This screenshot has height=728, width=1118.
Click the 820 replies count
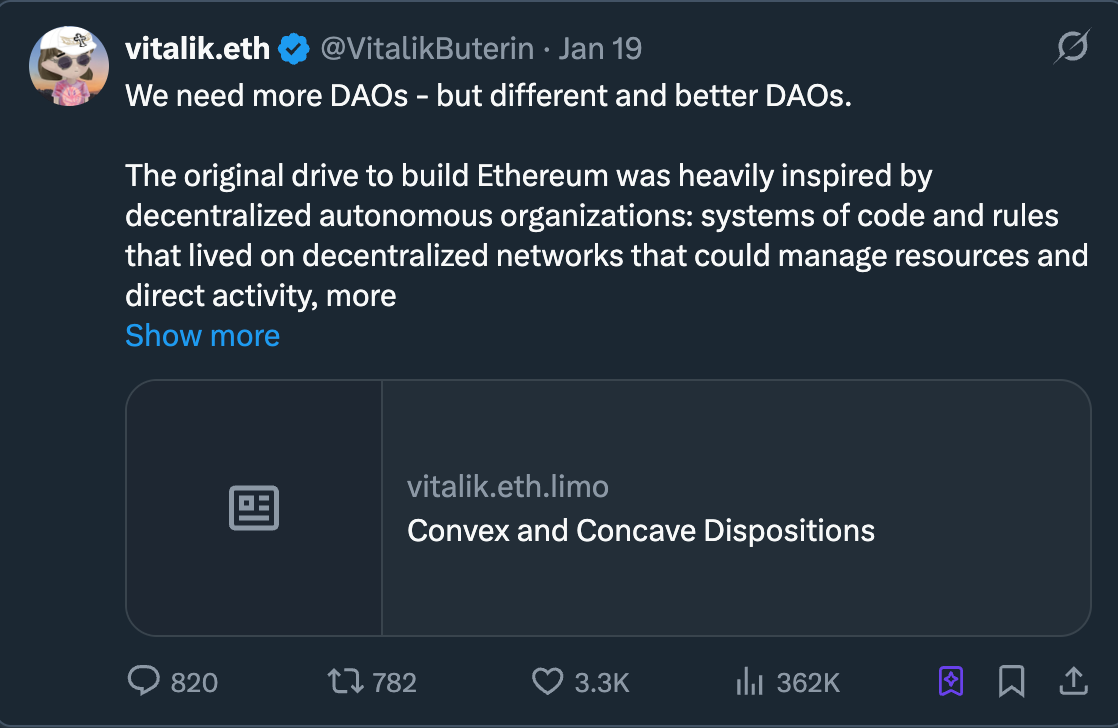194,683
